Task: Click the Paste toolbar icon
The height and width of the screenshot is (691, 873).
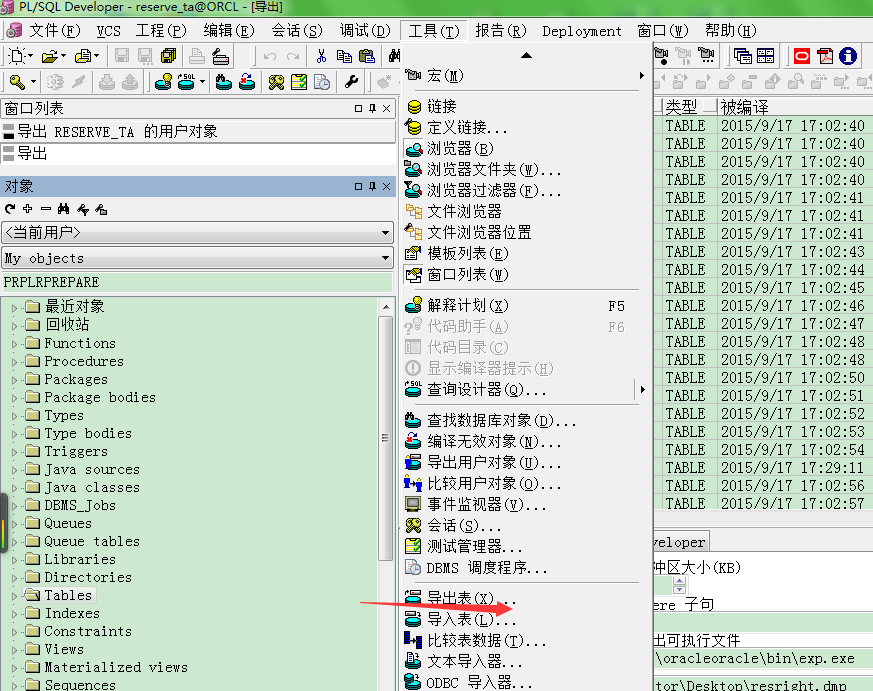Action: pos(367,56)
